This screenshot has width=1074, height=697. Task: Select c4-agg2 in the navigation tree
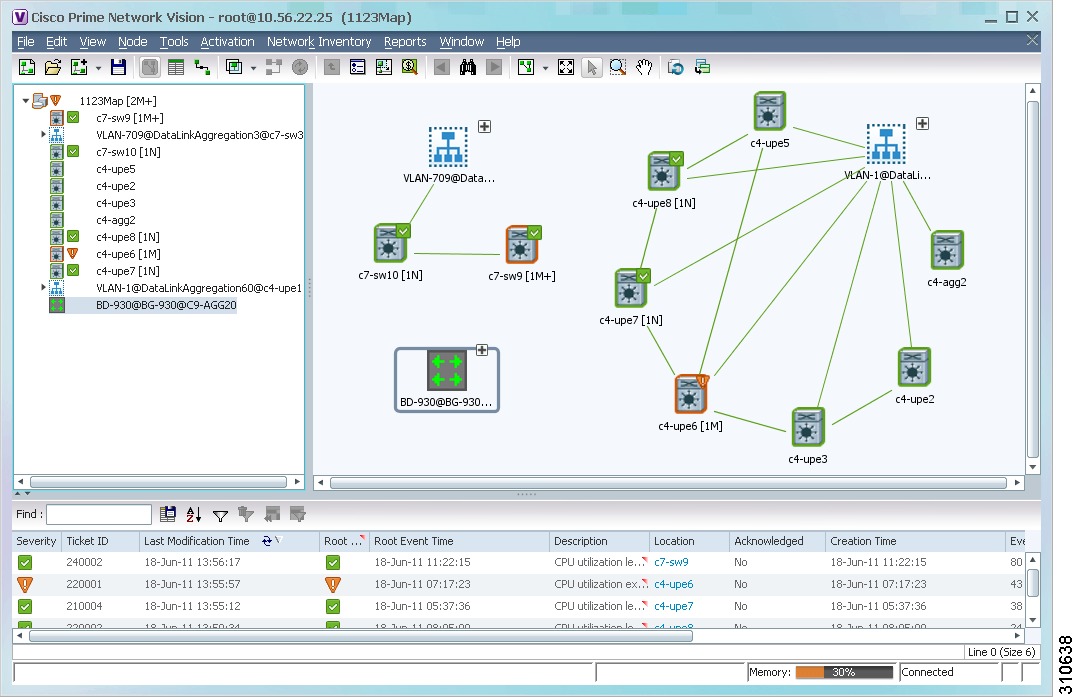[116, 220]
